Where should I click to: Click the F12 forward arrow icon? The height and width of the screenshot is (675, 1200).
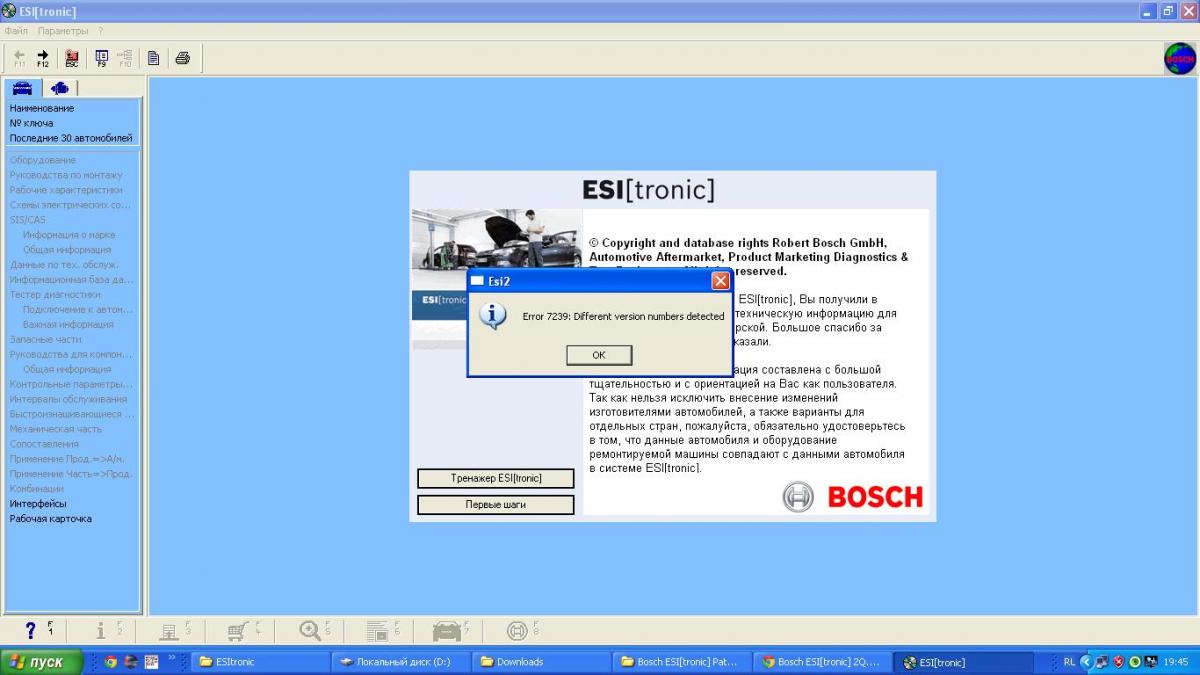point(43,58)
